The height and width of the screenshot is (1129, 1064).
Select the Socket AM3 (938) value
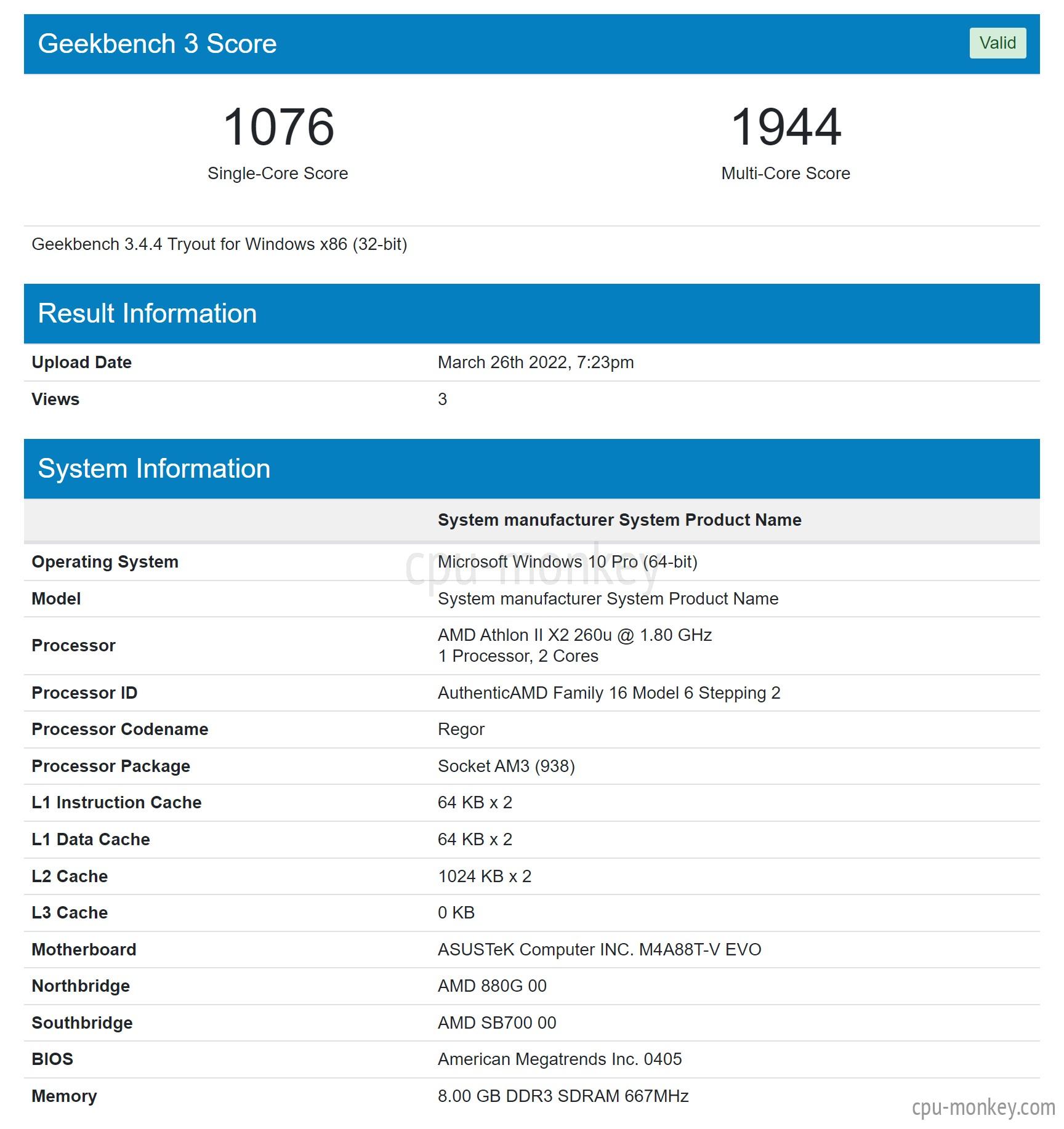click(x=506, y=766)
